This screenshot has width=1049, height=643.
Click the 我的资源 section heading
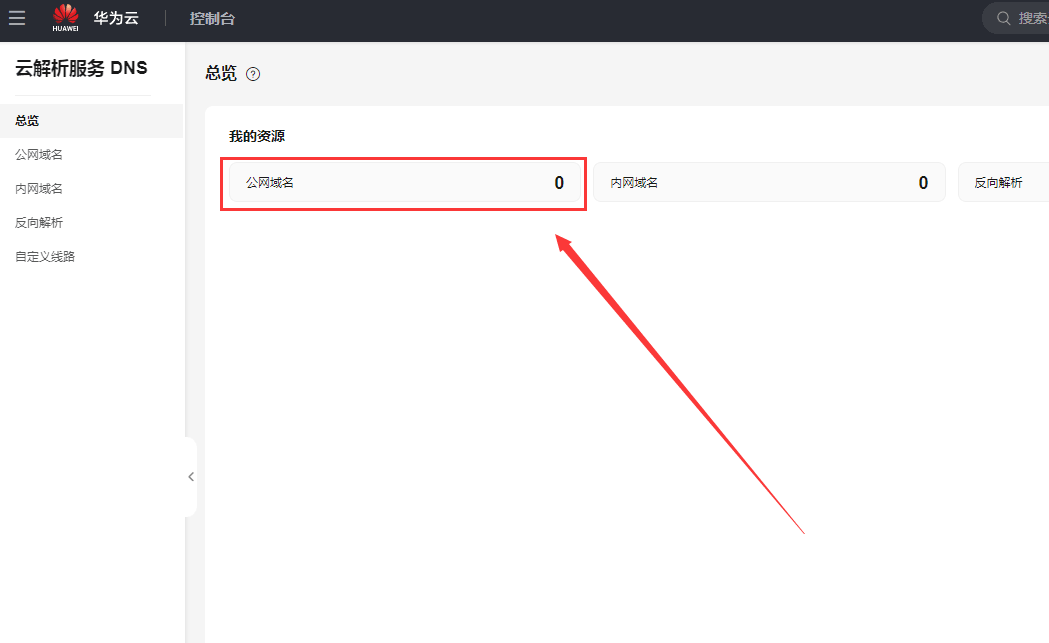(257, 136)
